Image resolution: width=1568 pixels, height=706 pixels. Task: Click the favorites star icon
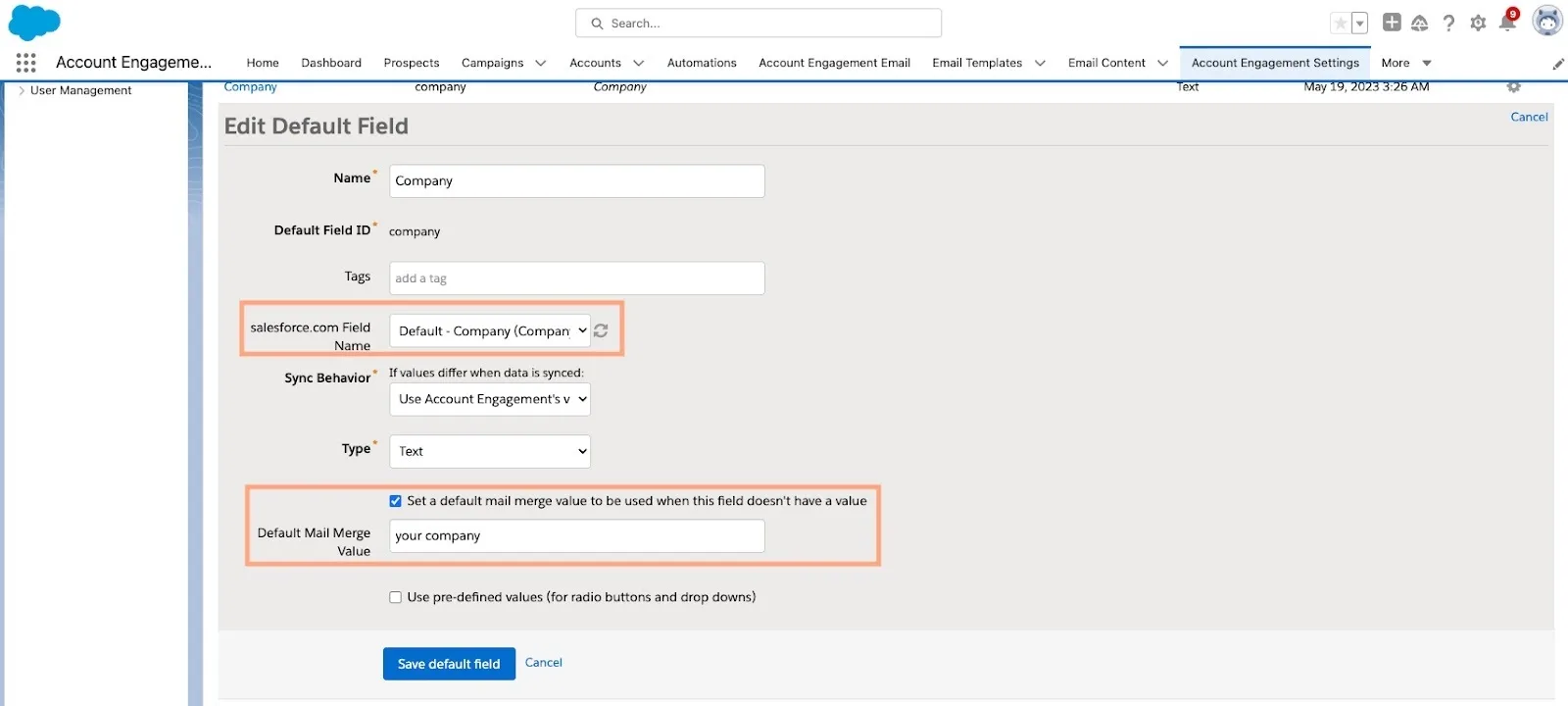(x=1340, y=24)
